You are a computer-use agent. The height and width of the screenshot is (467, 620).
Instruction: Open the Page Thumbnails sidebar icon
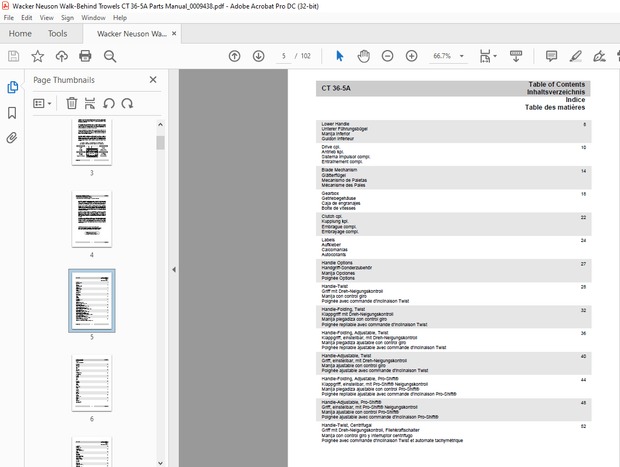pyautogui.click(x=12, y=87)
